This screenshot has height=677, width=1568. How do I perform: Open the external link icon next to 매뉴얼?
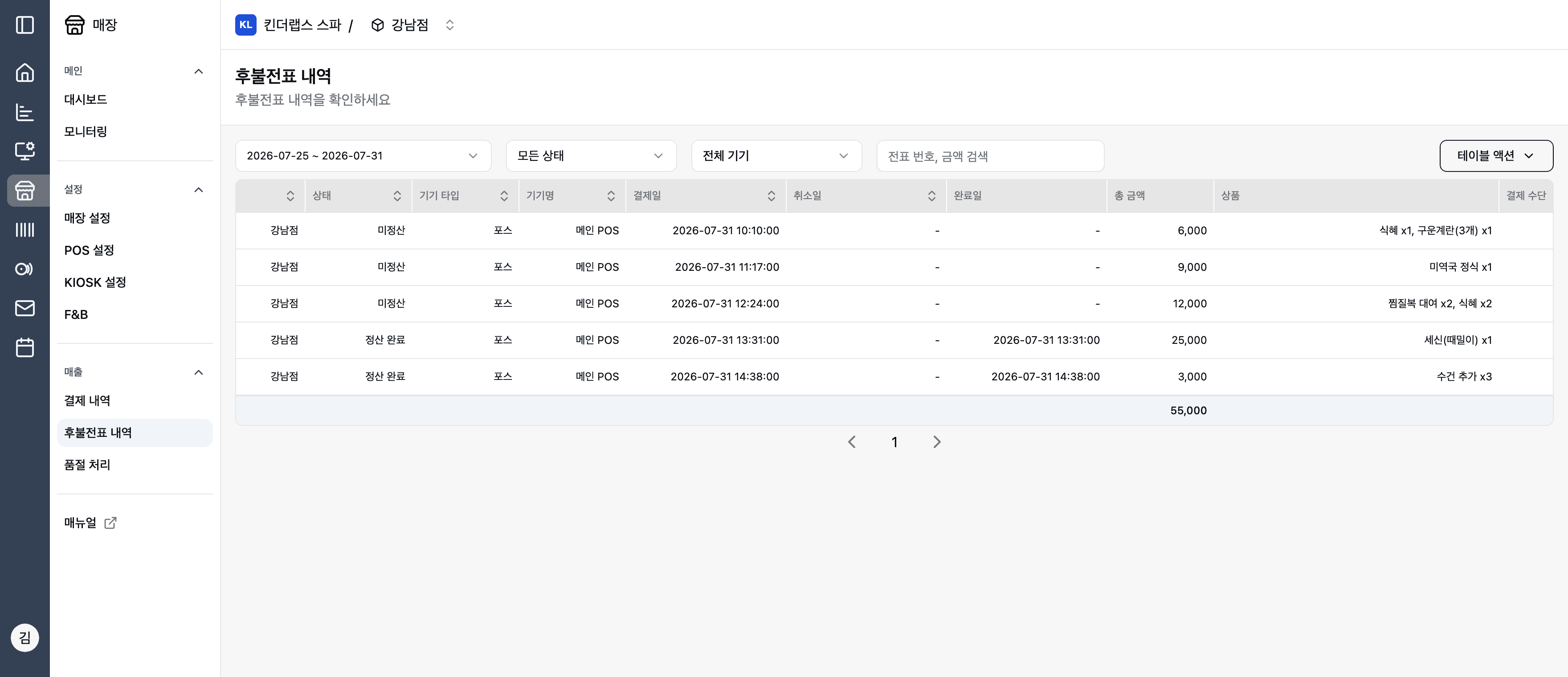pyautogui.click(x=110, y=523)
